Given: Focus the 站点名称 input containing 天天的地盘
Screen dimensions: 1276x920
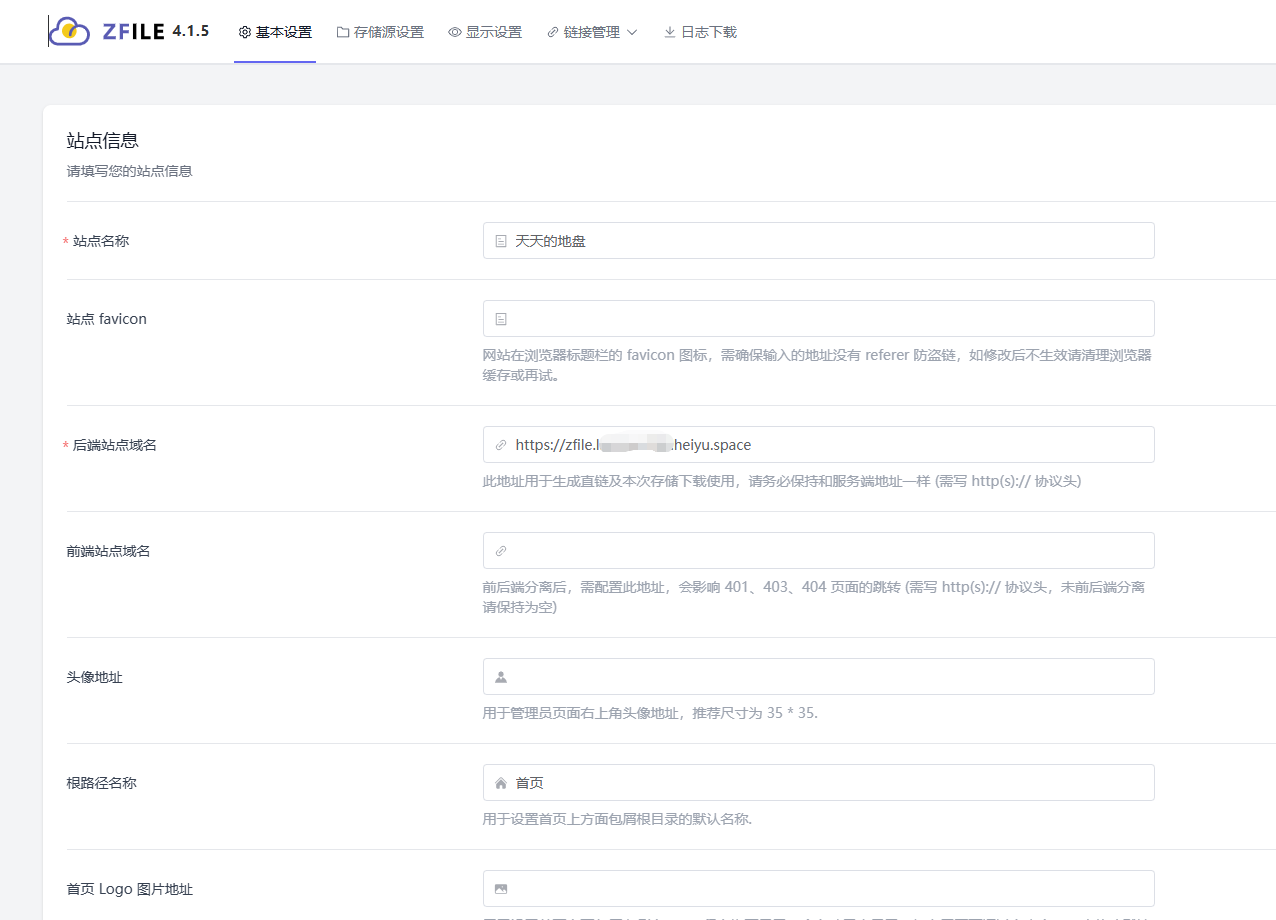Looking at the screenshot, I should [x=818, y=241].
